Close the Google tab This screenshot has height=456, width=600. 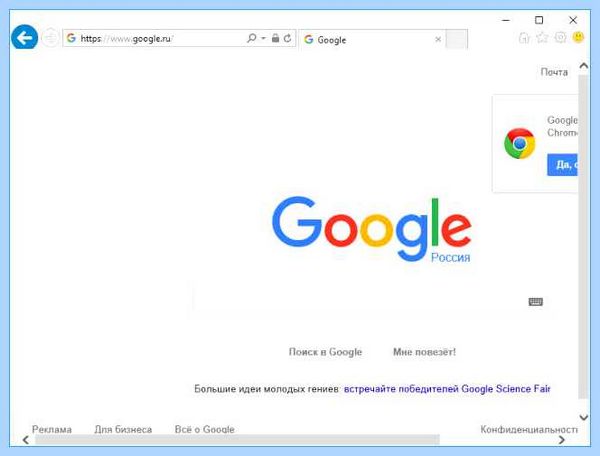coord(438,39)
